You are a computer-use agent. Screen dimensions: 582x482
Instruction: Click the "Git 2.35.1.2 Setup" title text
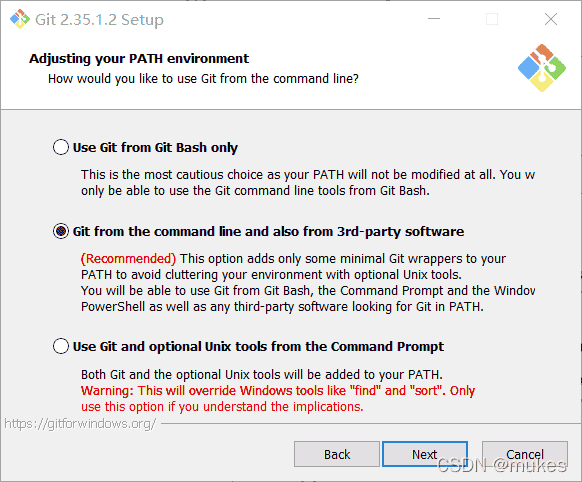coord(99,20)
